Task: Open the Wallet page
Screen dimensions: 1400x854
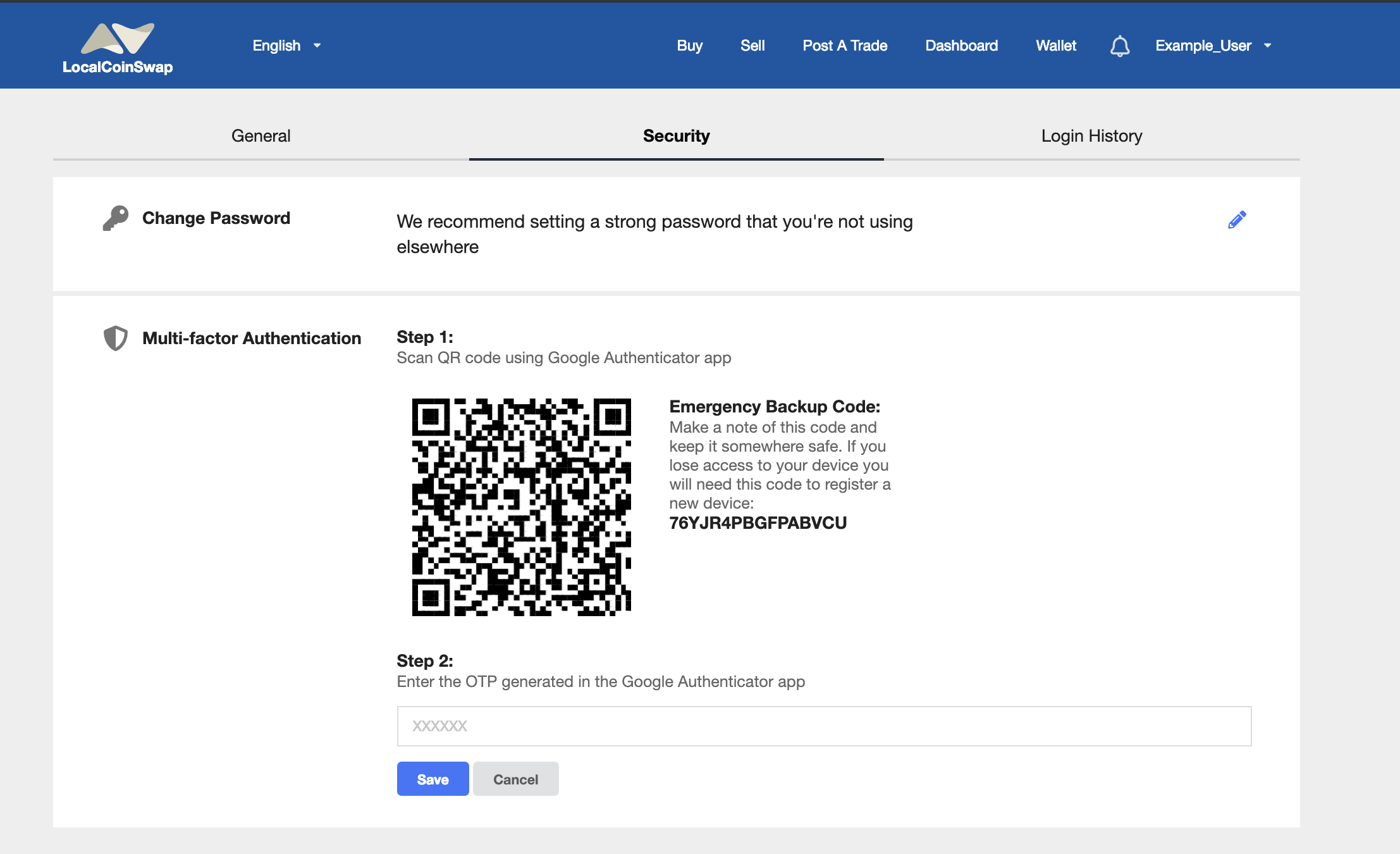Action: tap(1056, 46)
